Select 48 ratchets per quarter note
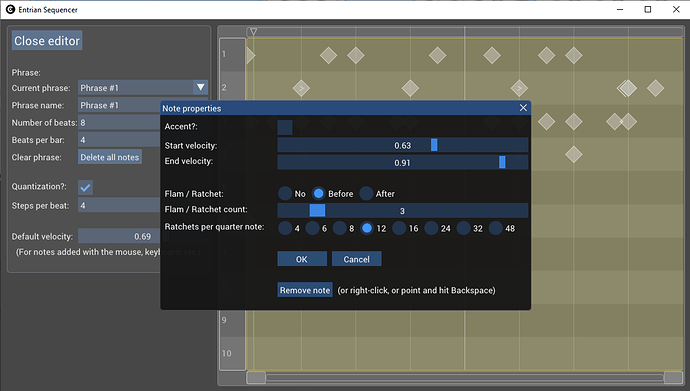The height and width of the screenshot is (391, 690). 495,228
